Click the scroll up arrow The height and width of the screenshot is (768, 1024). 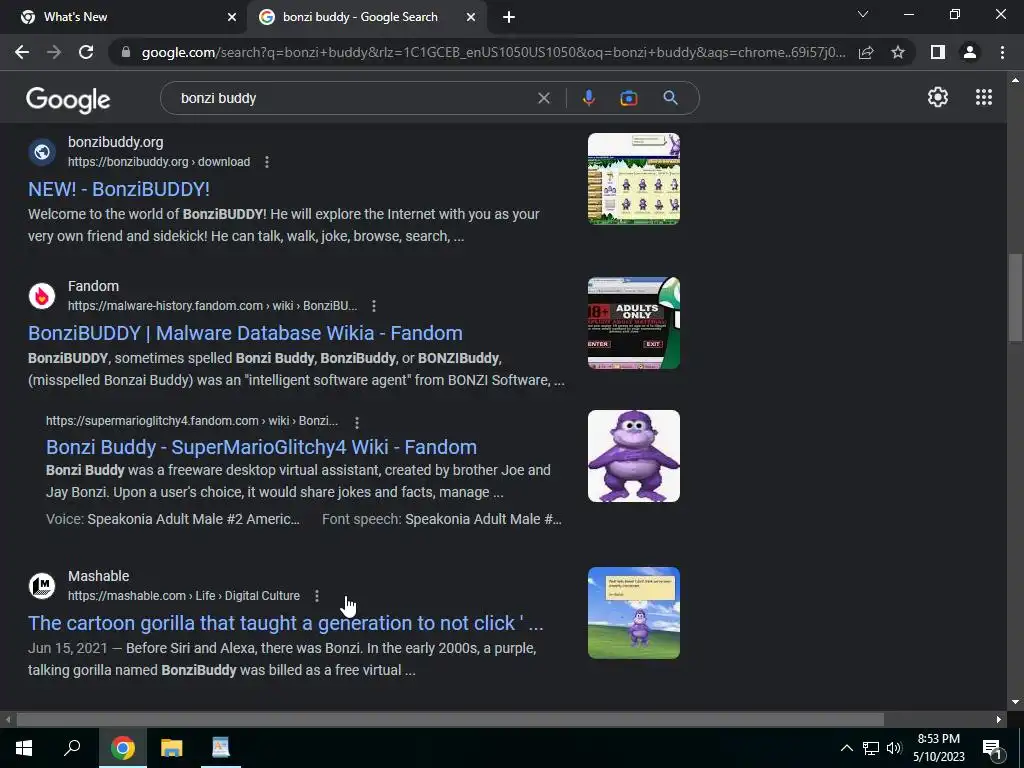tap(1015, 80)
